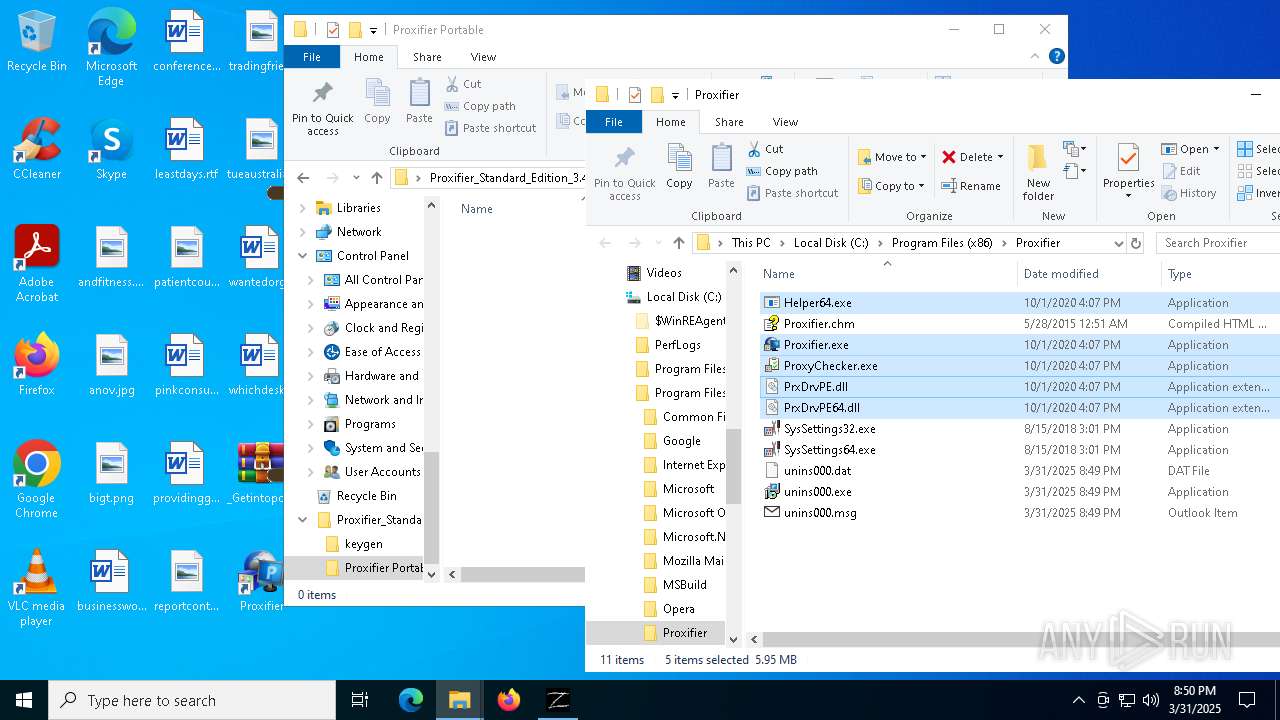The width and height of the screenshot is (1280, 720).
Task: Click the Rename button in Organize group
Action: point(970,186)
